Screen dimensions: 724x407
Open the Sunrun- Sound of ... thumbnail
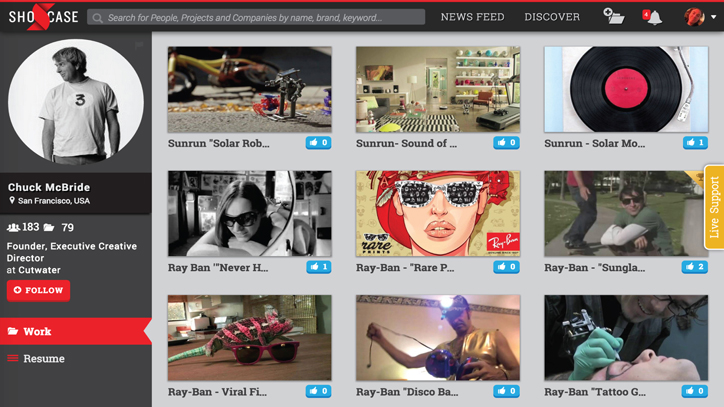coord(438,90)
